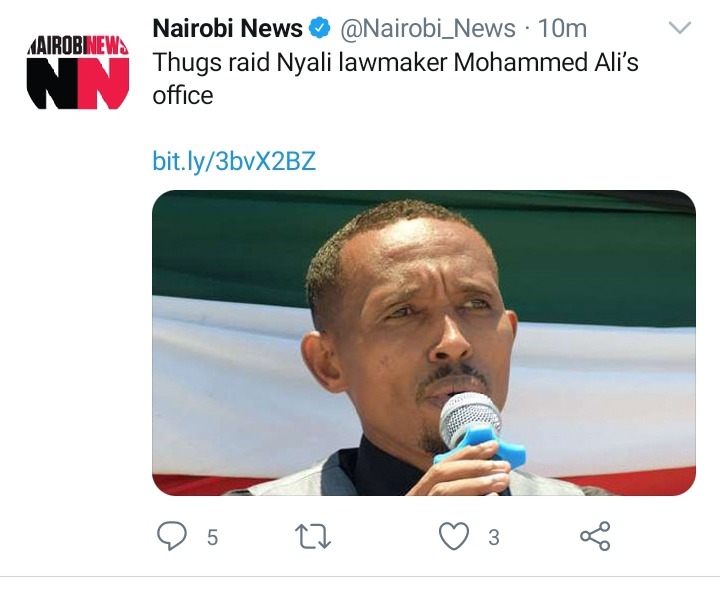
Task: Click the tweet text about Mohammed Ali
Action: 395,79
